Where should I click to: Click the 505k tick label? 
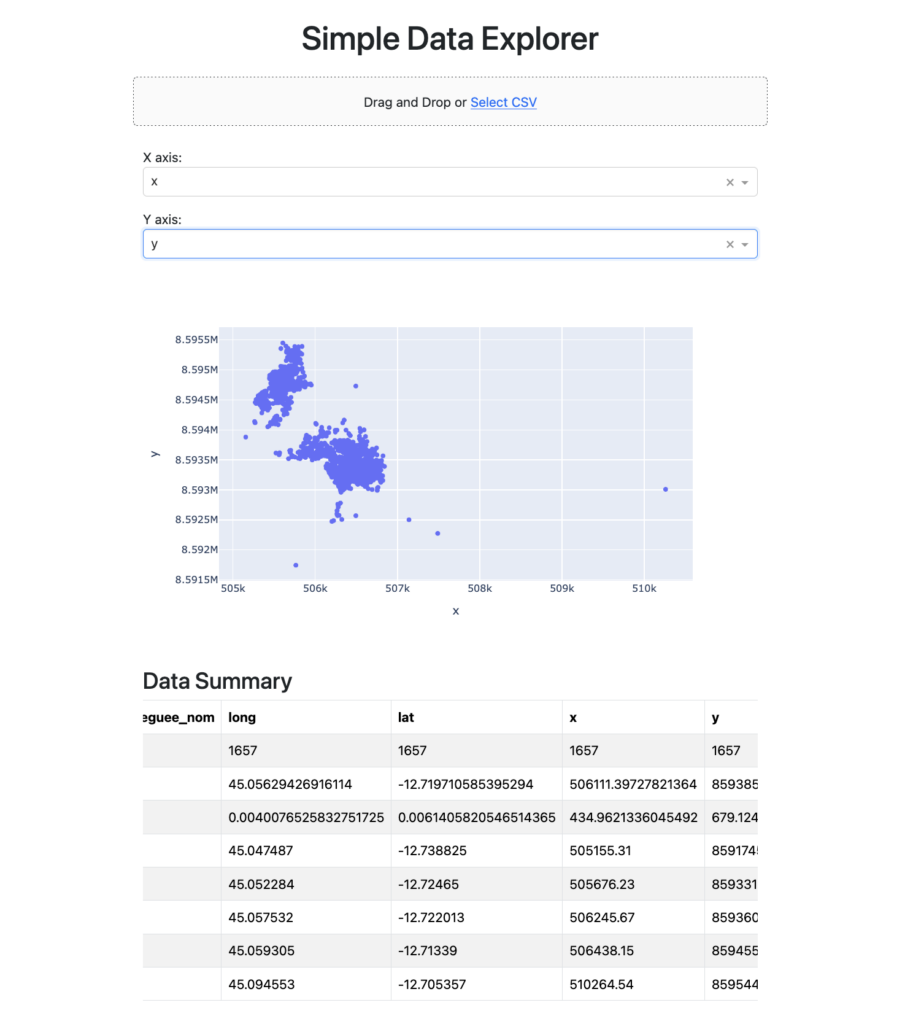coord(233,588)
